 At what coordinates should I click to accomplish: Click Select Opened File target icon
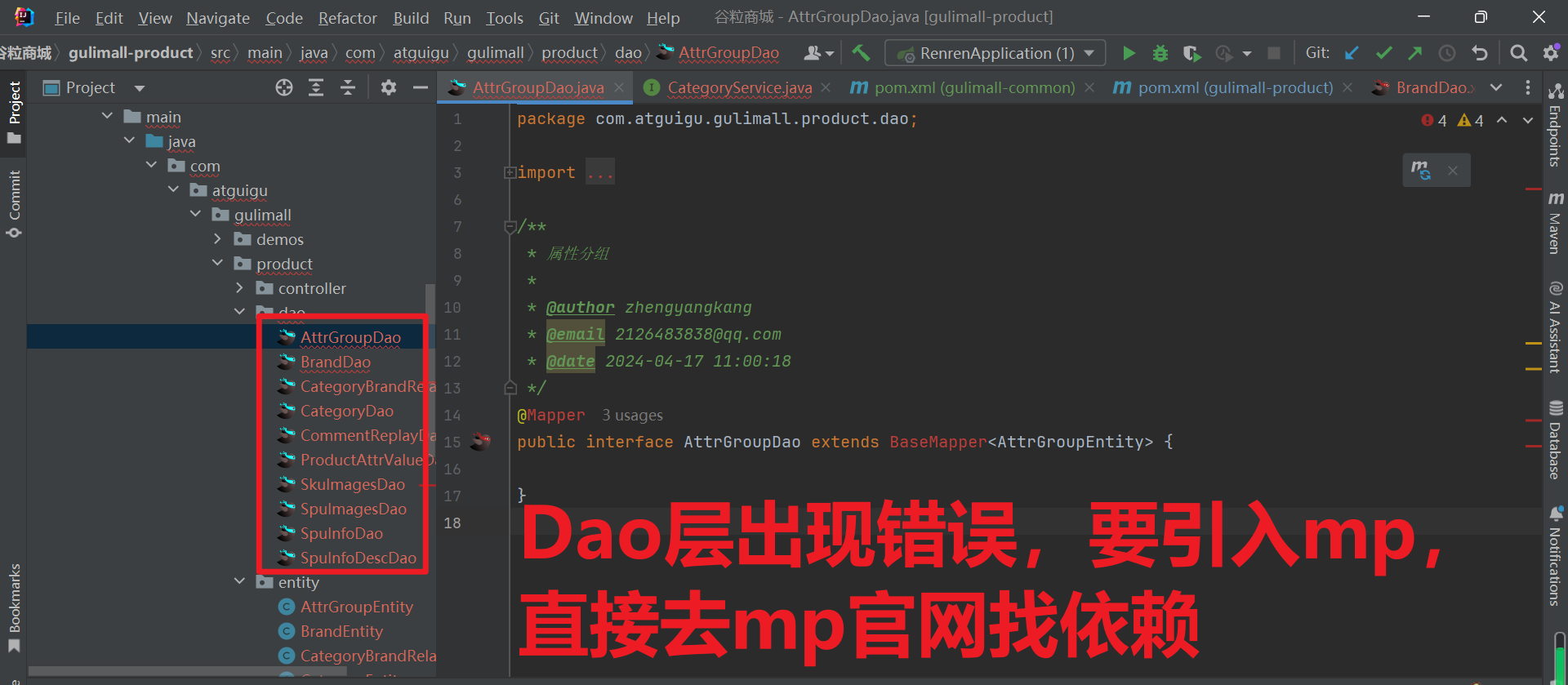[x=284, y=87]
